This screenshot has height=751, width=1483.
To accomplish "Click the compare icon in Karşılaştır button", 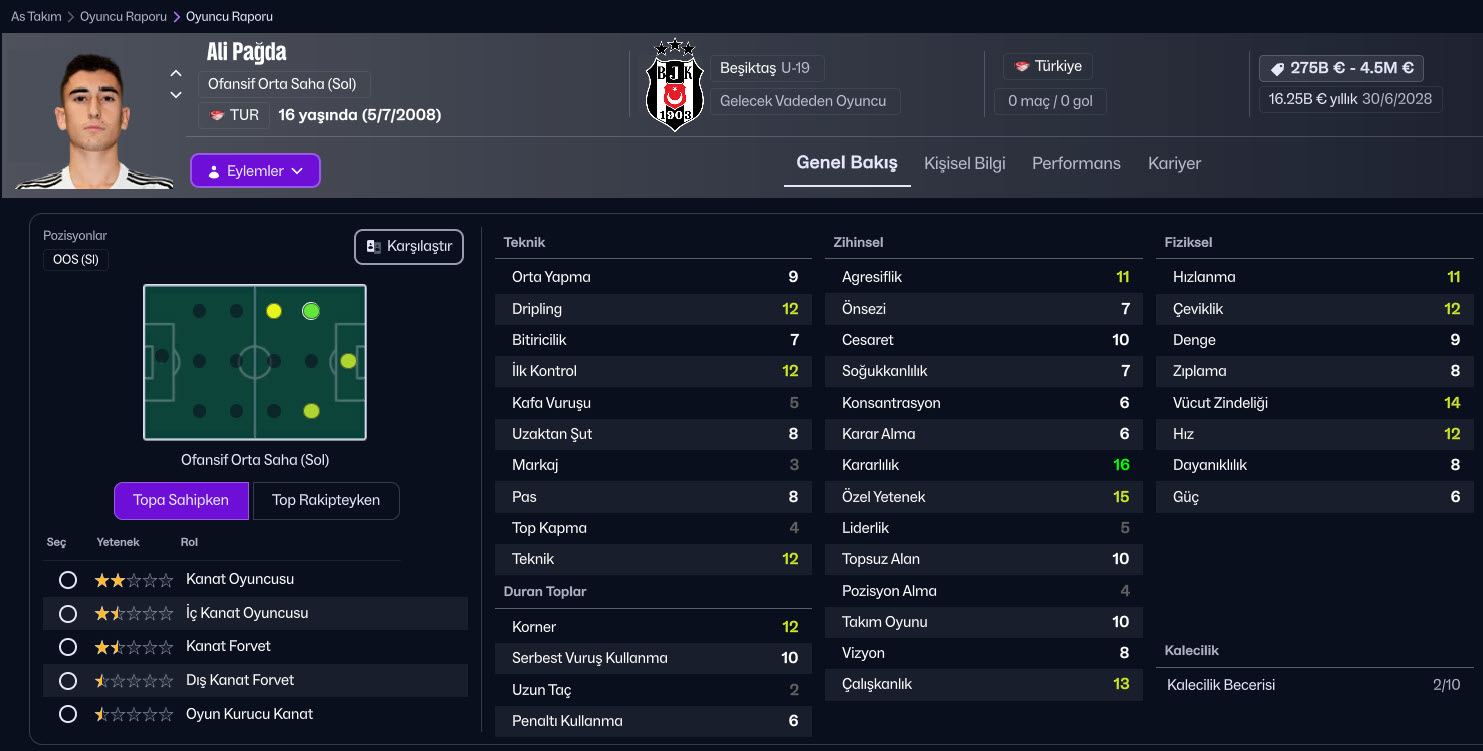I will click(x=373, y=247).
